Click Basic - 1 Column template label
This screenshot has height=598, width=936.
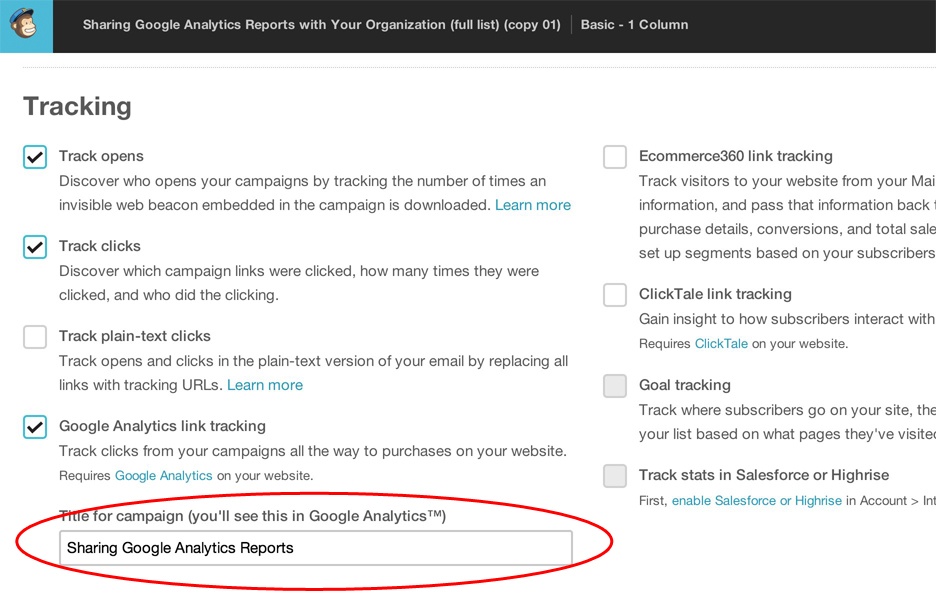634,25
